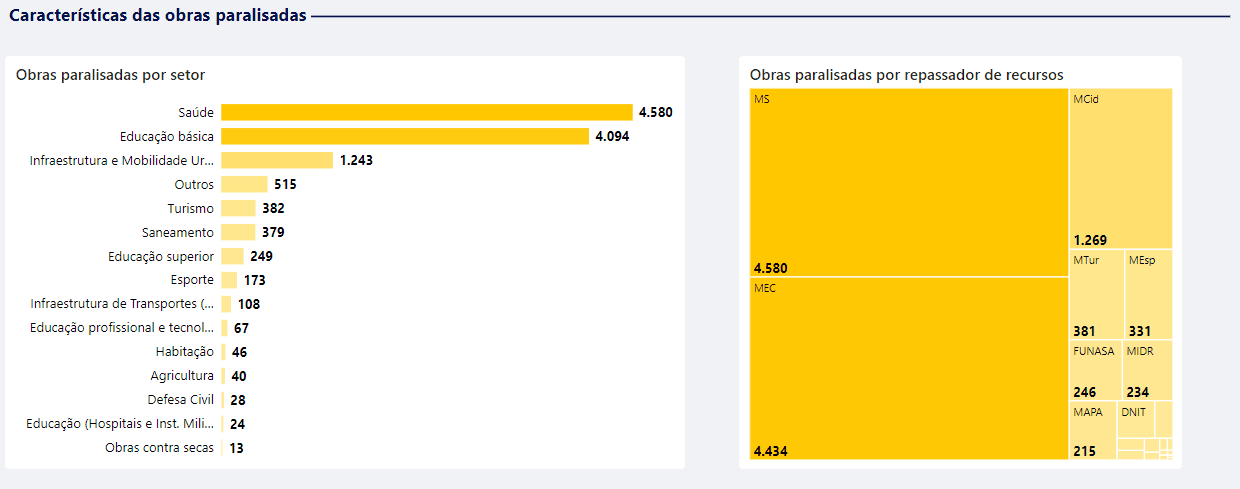The image size is (1240, 489).
Task: Select the Saneamento bar showing 379
Action: [x=238, y=232]
